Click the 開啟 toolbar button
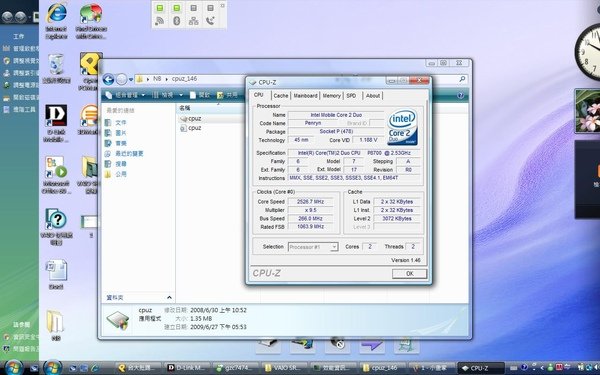Viewport: 600px width, 375px height. 200,95
